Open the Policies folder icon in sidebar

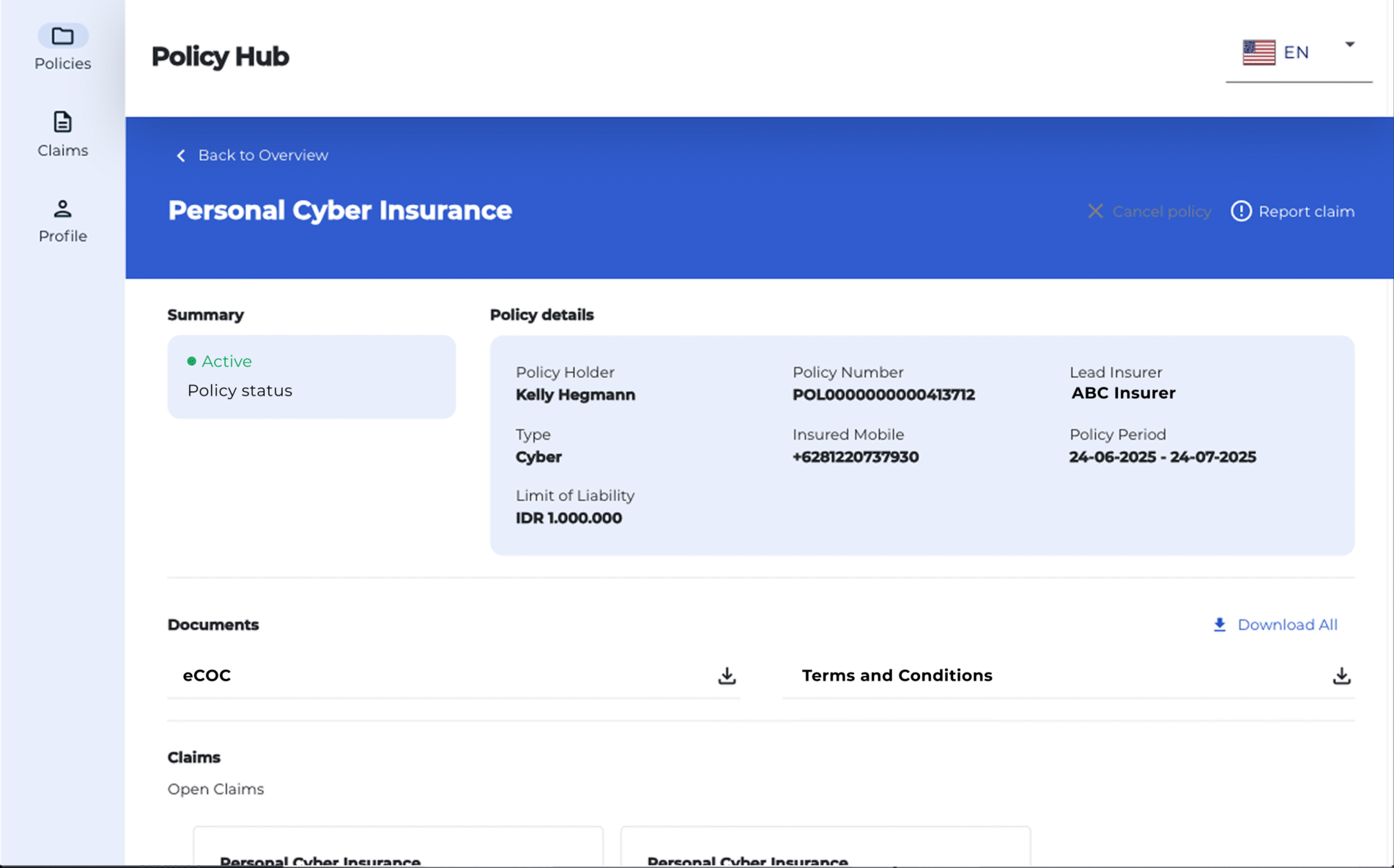[62, 36]
